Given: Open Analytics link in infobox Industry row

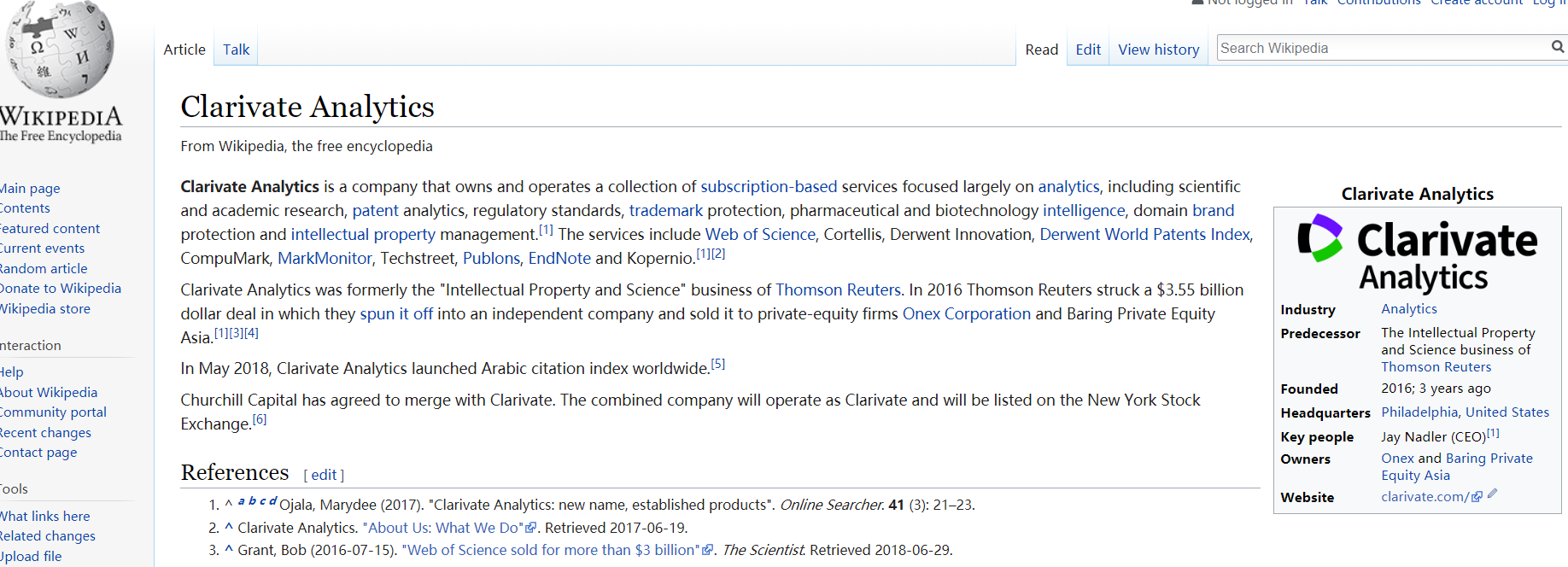Looking at the screenshot, I should pyautogui.click(x=1409, y=309).
